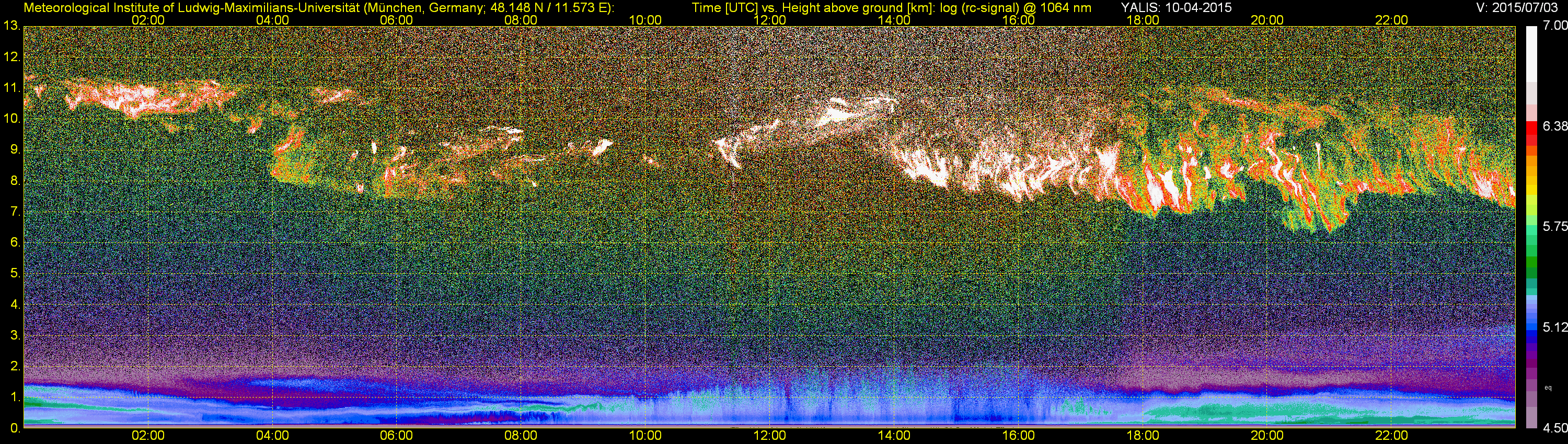Click the 16:00 label on the top time axis
1568x444 pixels.
(1018, 20)
